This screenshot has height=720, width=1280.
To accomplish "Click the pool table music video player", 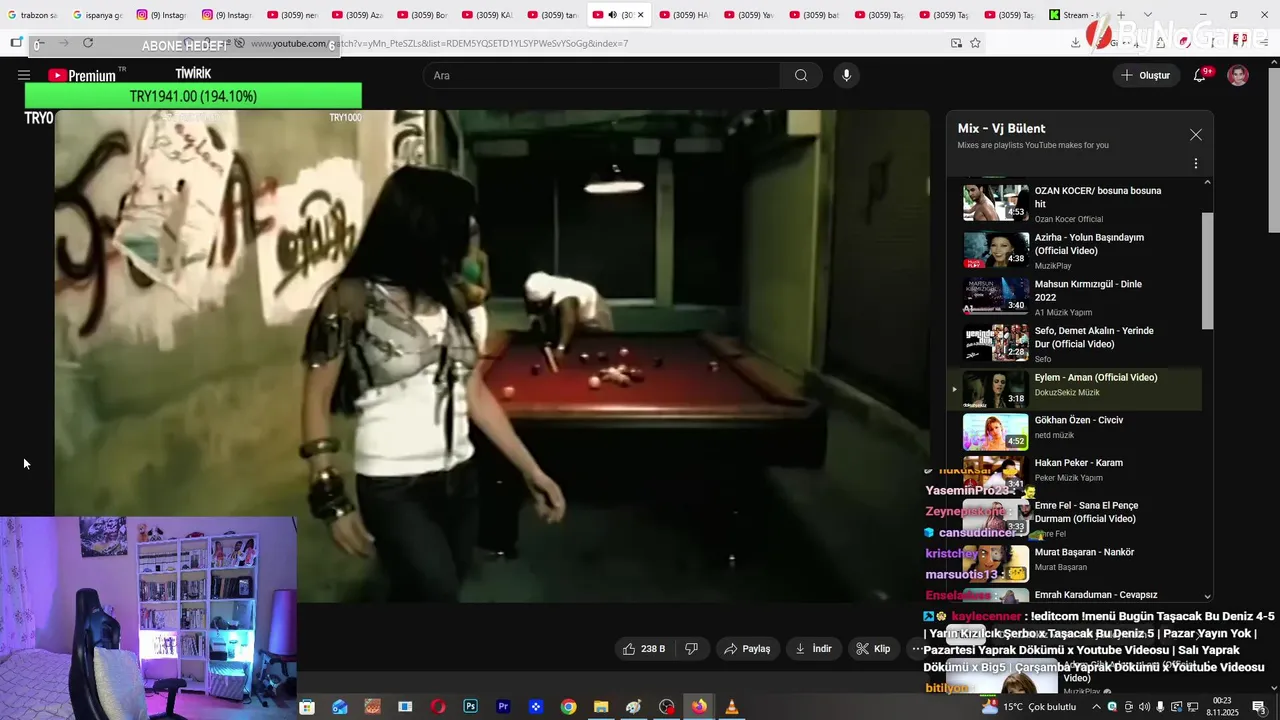I will [x=492, y=355].
